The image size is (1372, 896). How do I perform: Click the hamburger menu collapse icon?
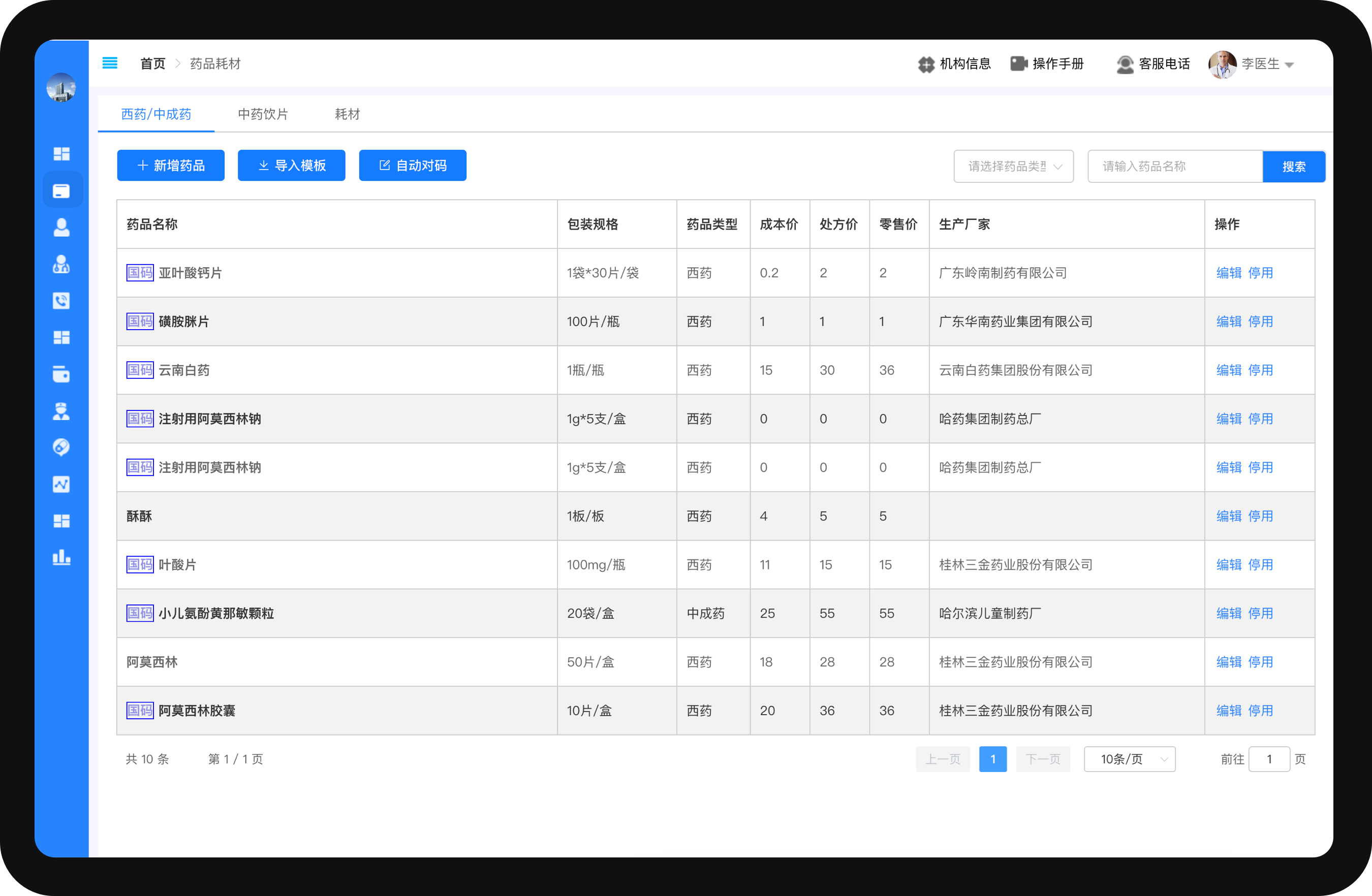110,63
